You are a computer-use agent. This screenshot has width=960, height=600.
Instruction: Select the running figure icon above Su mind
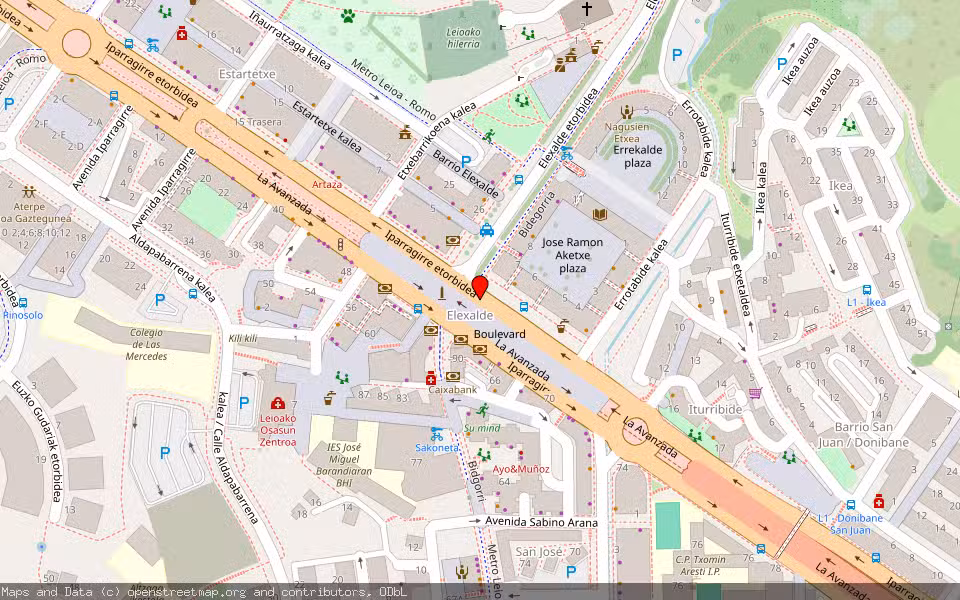(483, 410)
